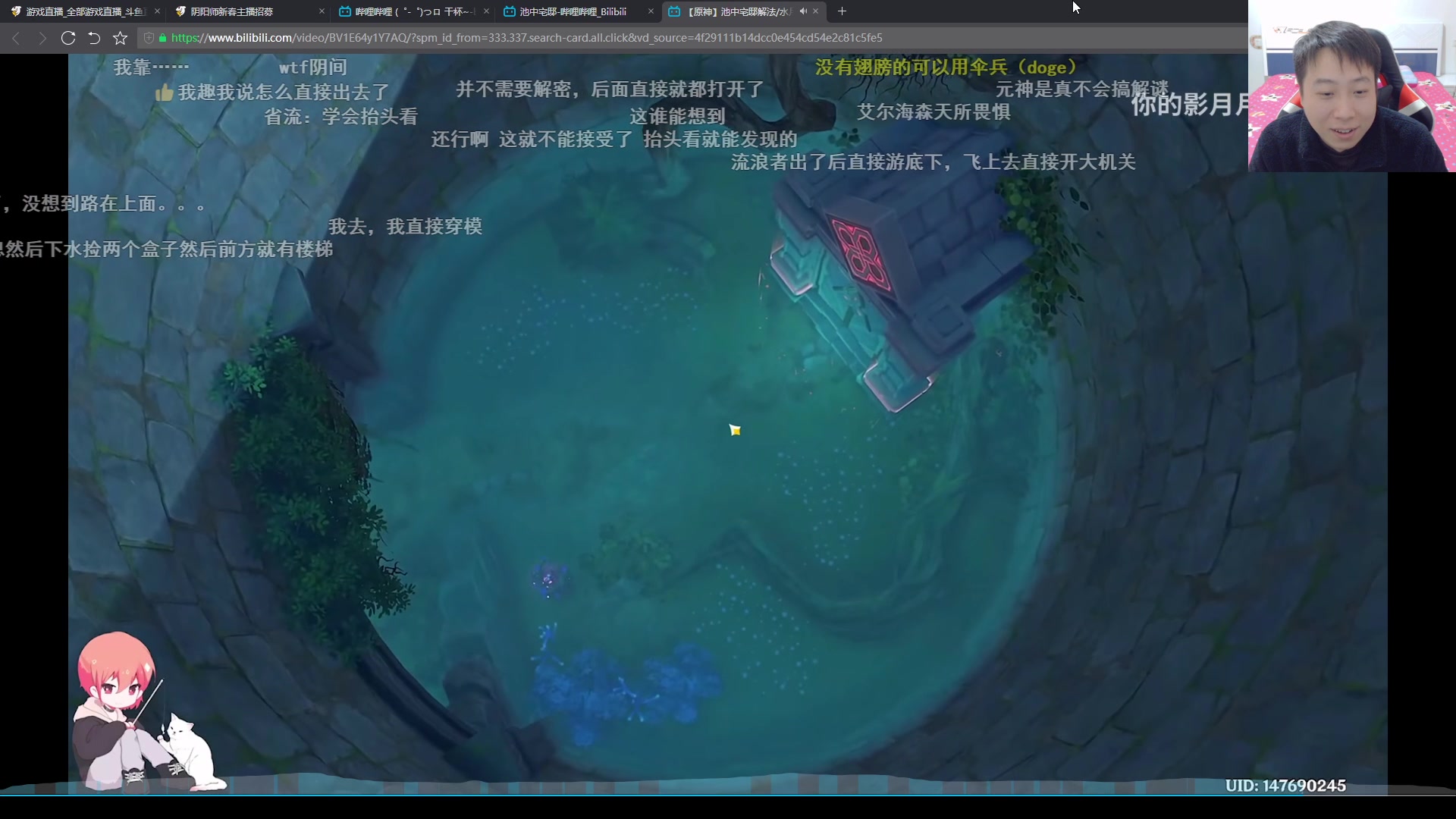Viewport: 1456px width, 819px height.
Task: Open a new browser tab with the plus button
Action: click(842, 11)
